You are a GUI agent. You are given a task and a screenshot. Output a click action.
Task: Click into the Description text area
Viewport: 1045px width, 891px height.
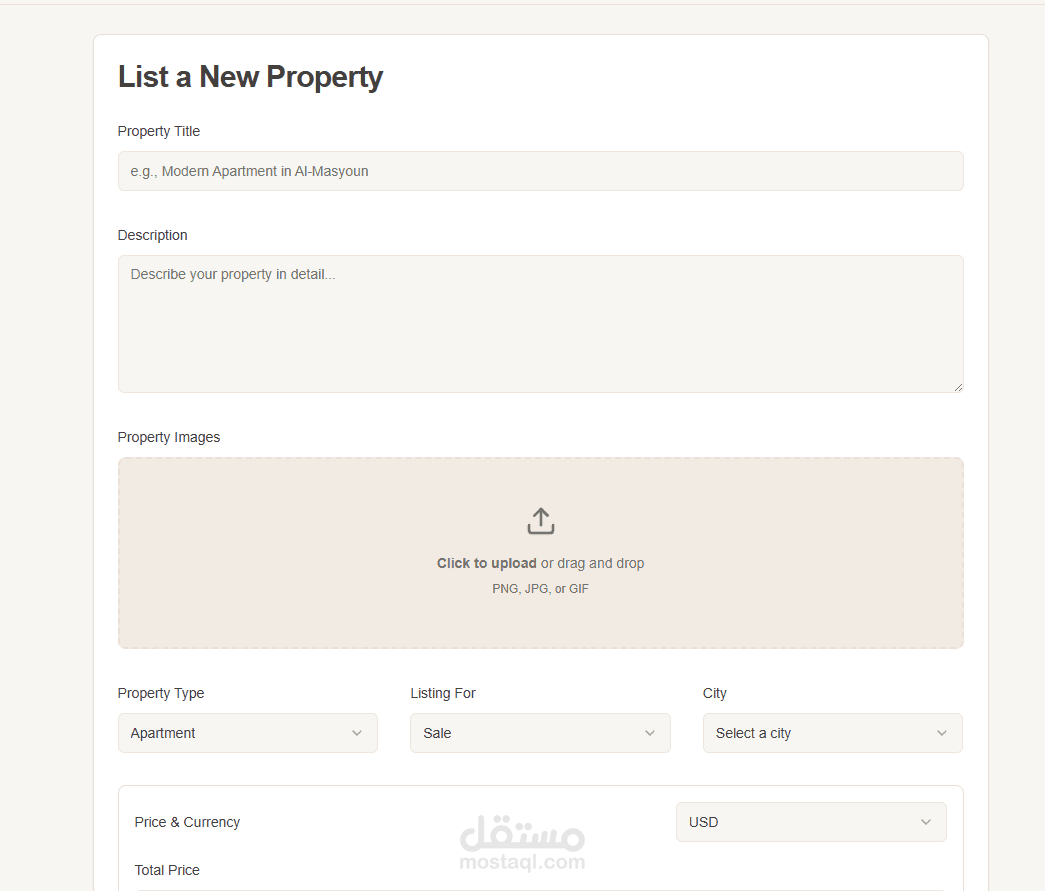tap(540, 323)
